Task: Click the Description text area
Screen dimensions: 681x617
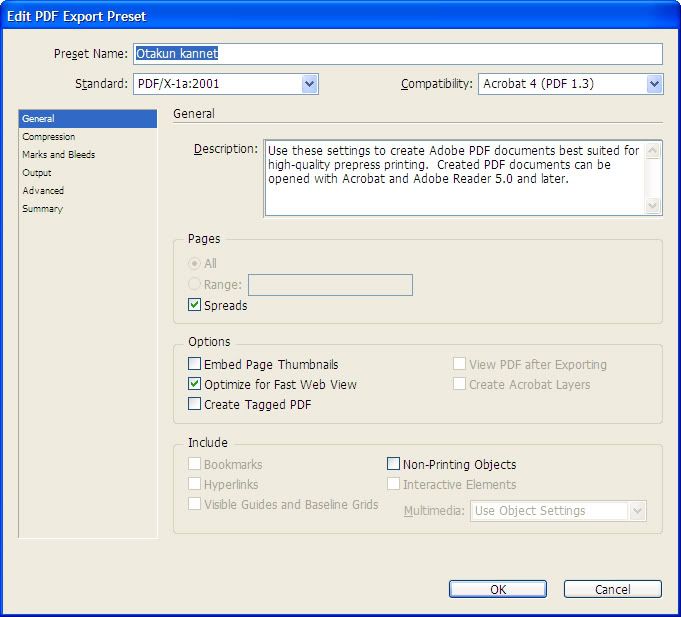Action: point(455,178)
